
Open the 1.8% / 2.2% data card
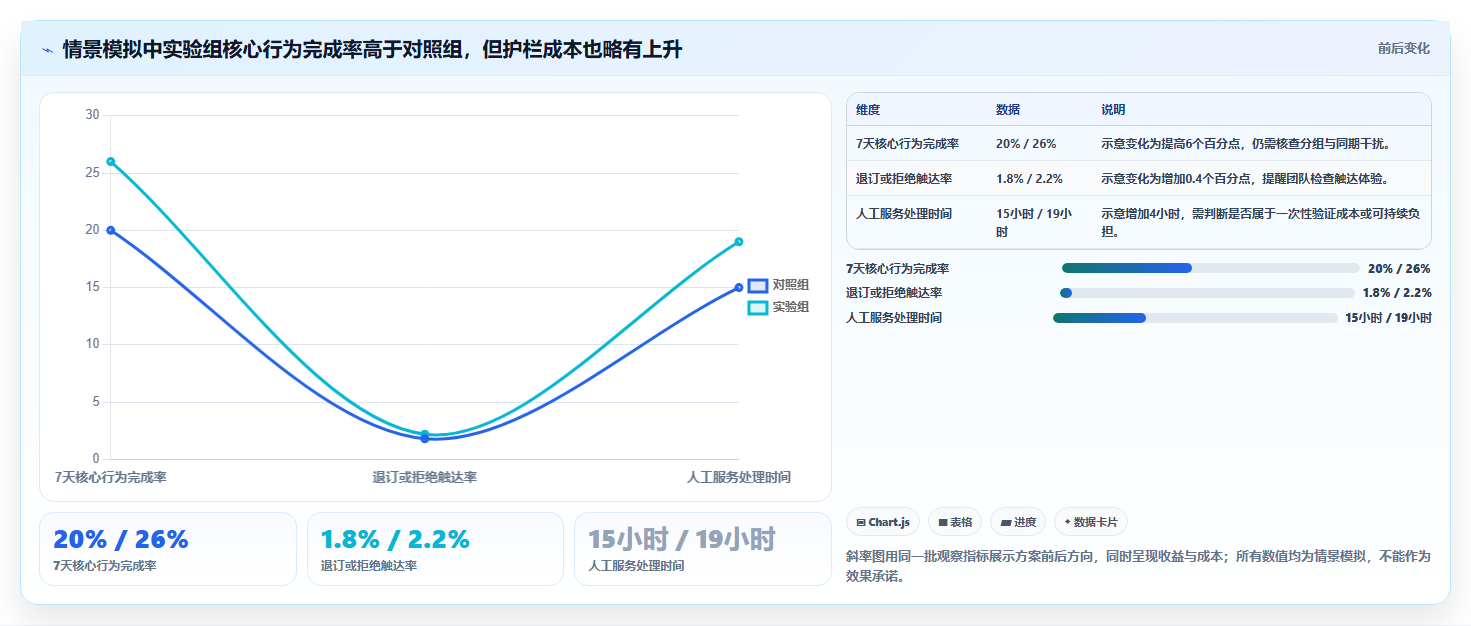point(436,549)
